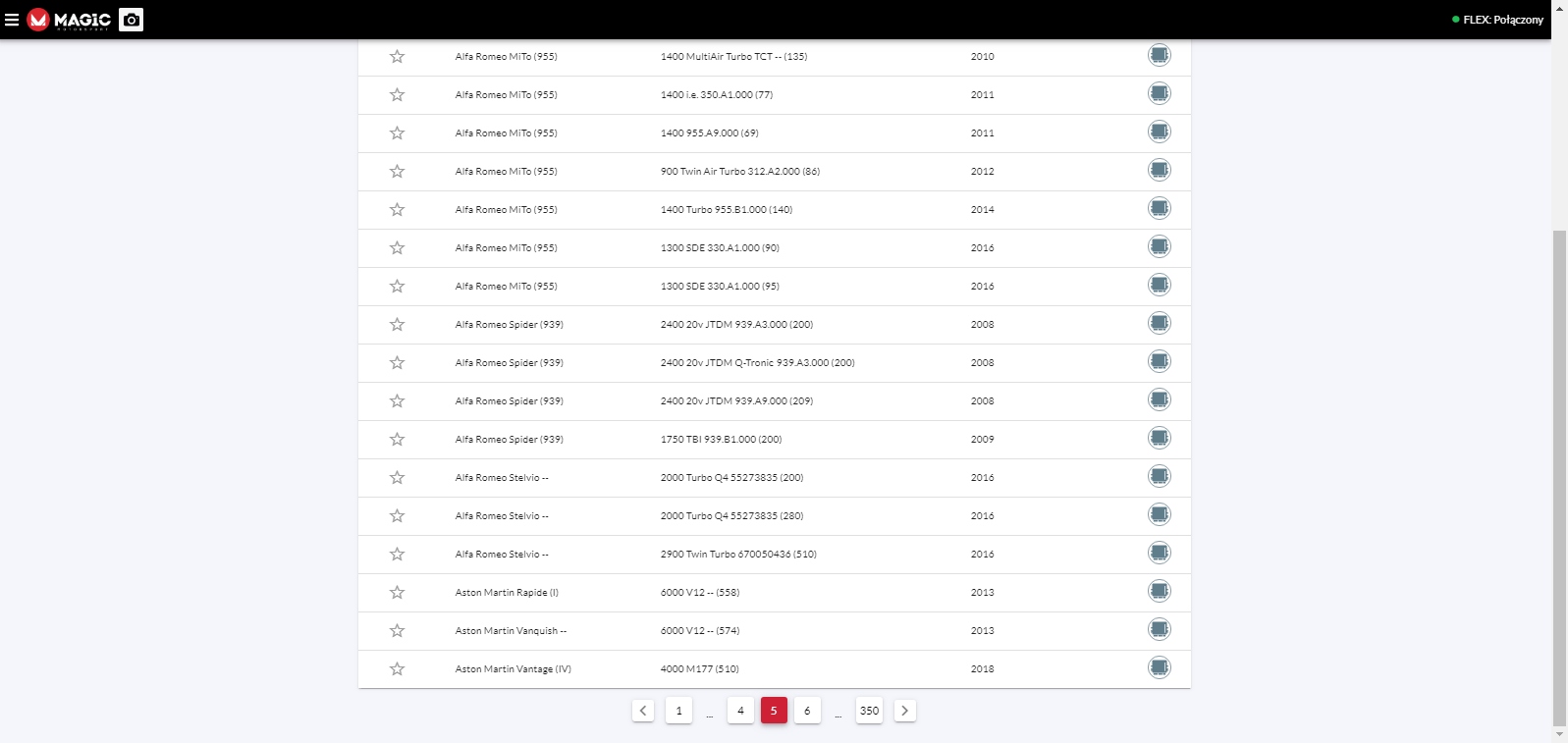Viewport: 1568px width, 743px height.
Task: Click the scrollbar down arrow
Action: 1559,734
